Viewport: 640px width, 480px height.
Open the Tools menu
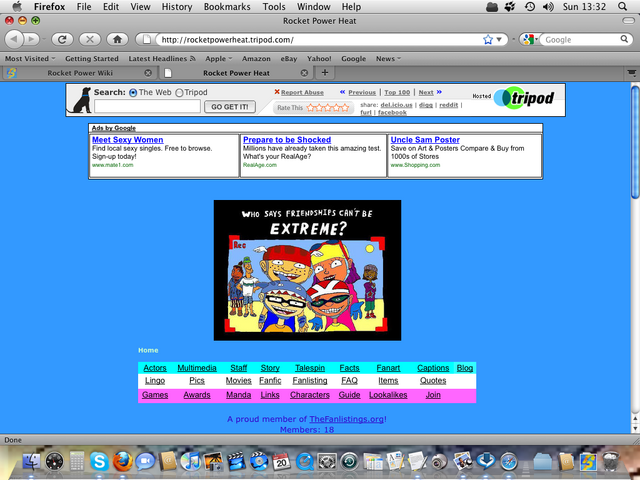[x=274, y=7]
